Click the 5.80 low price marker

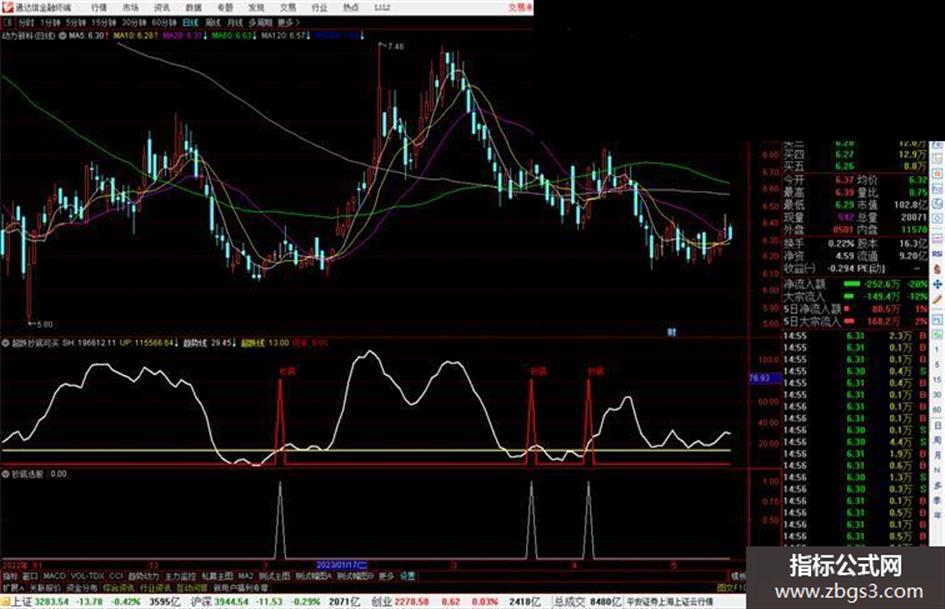point(44,324)
